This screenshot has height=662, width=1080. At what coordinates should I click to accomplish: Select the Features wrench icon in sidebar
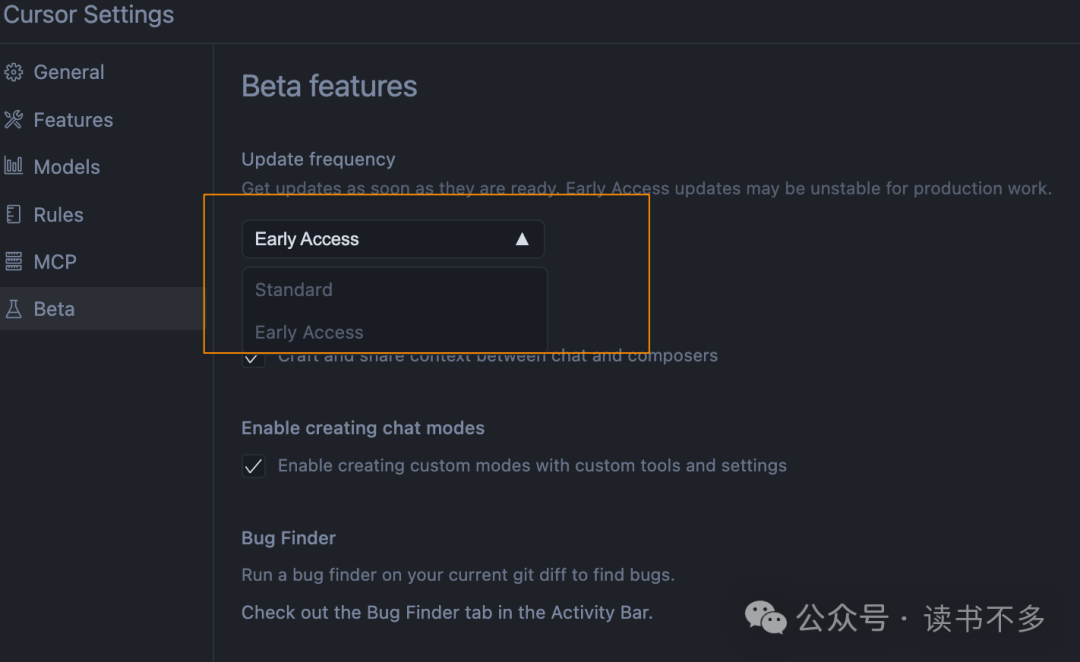(x=14, y=119)
